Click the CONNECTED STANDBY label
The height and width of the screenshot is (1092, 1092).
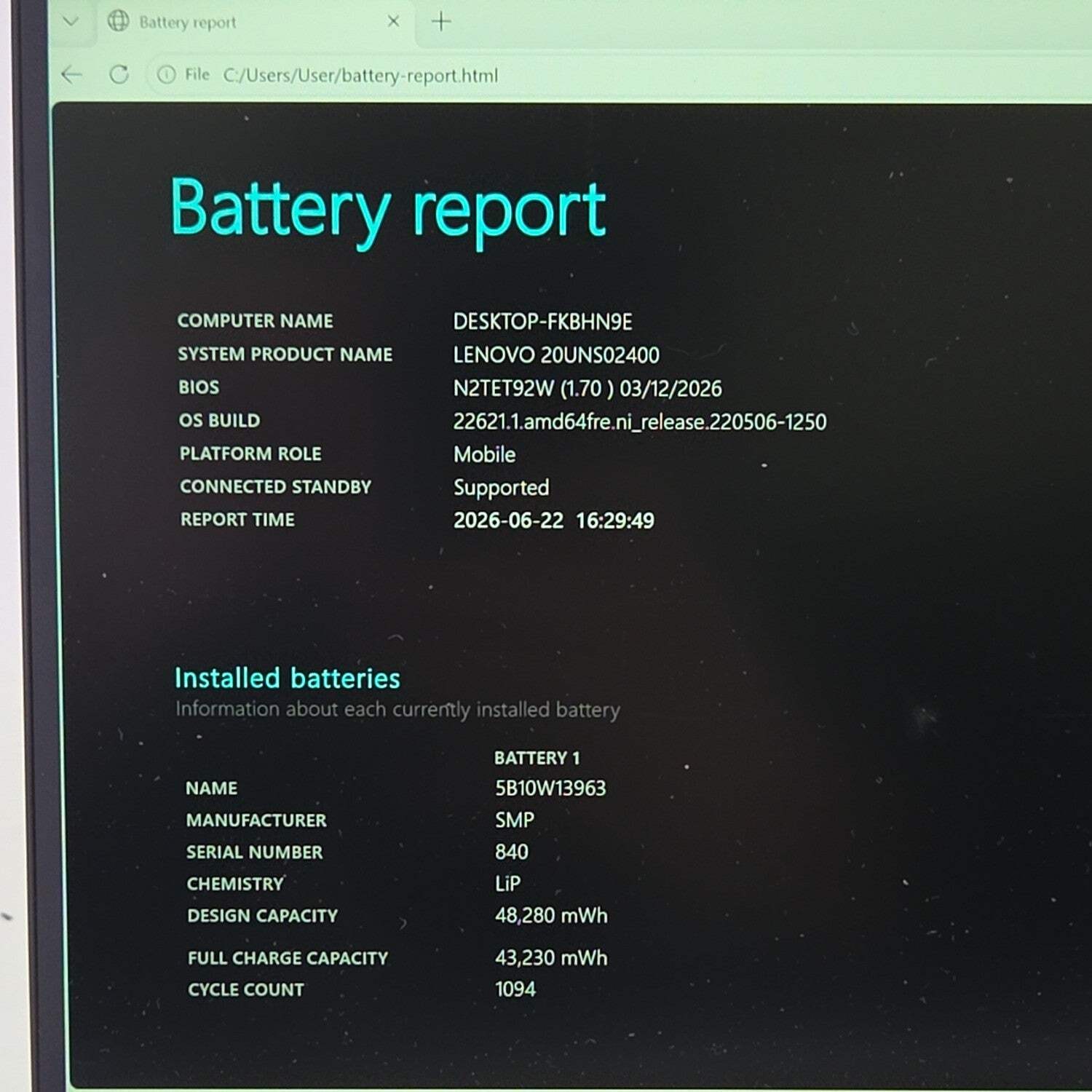(276, 487)
